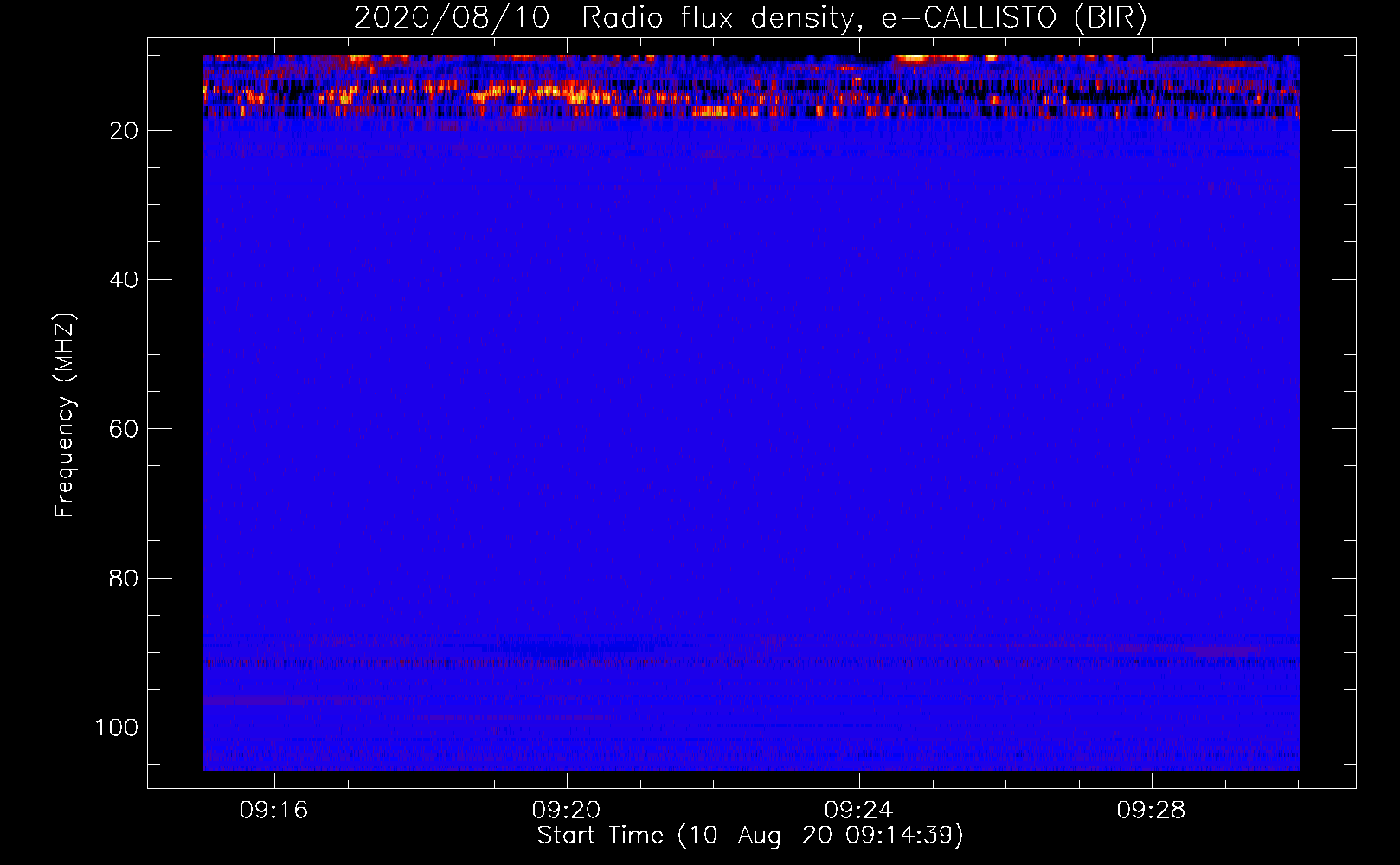Click the 'Start Time (10-Aug-20 09:14:39)' label
The width and height of the screenshot is (1400, 865).
tap(750, 836)
